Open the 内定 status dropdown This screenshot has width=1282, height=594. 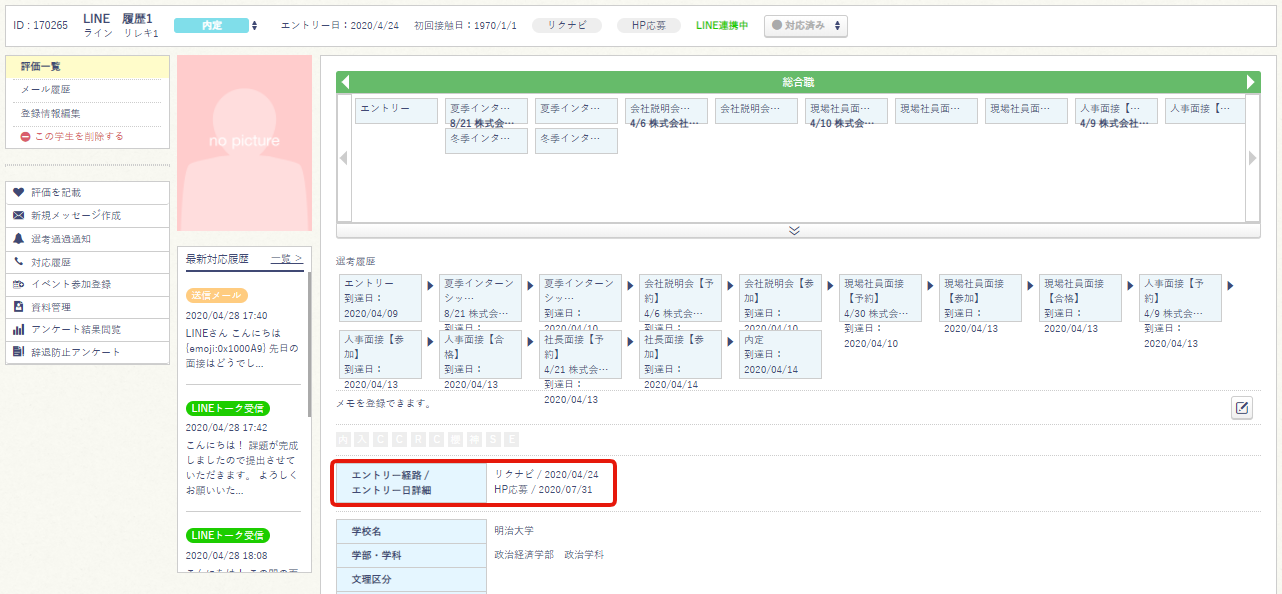[216, 25]
